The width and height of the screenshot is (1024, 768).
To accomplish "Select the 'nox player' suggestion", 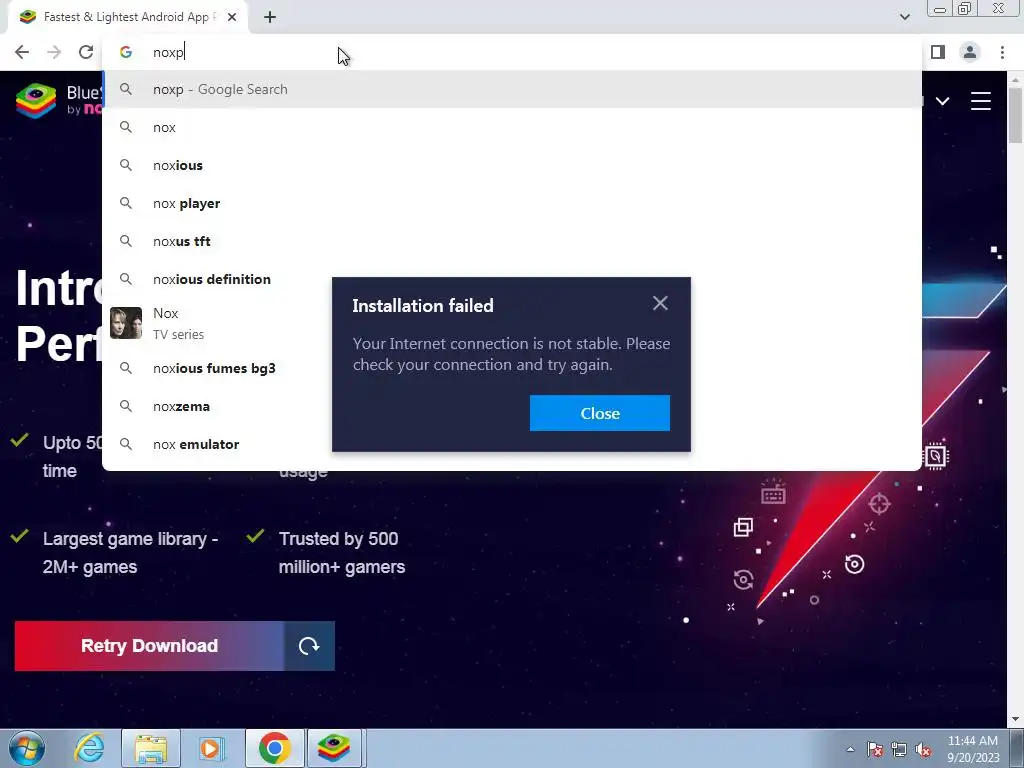I will 512,203.
